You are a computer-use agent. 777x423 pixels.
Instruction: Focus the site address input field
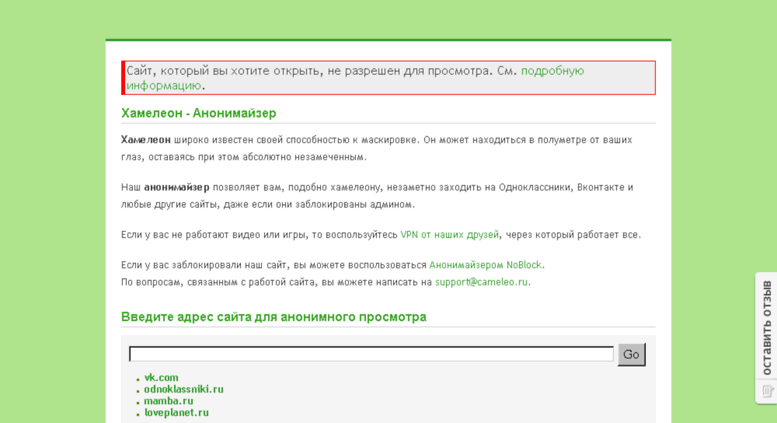pyautogui.click(x=371, y=354)
